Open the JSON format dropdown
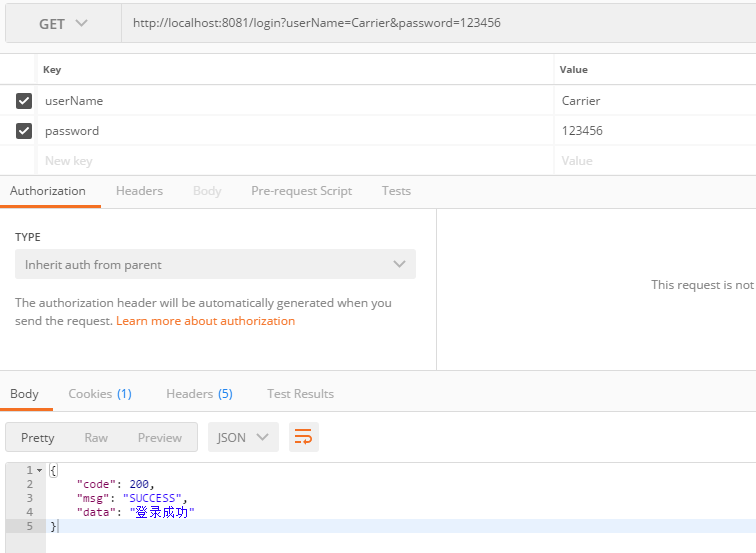Image resolution: width=756 pixels, height=553 pixels. (243, 437)
